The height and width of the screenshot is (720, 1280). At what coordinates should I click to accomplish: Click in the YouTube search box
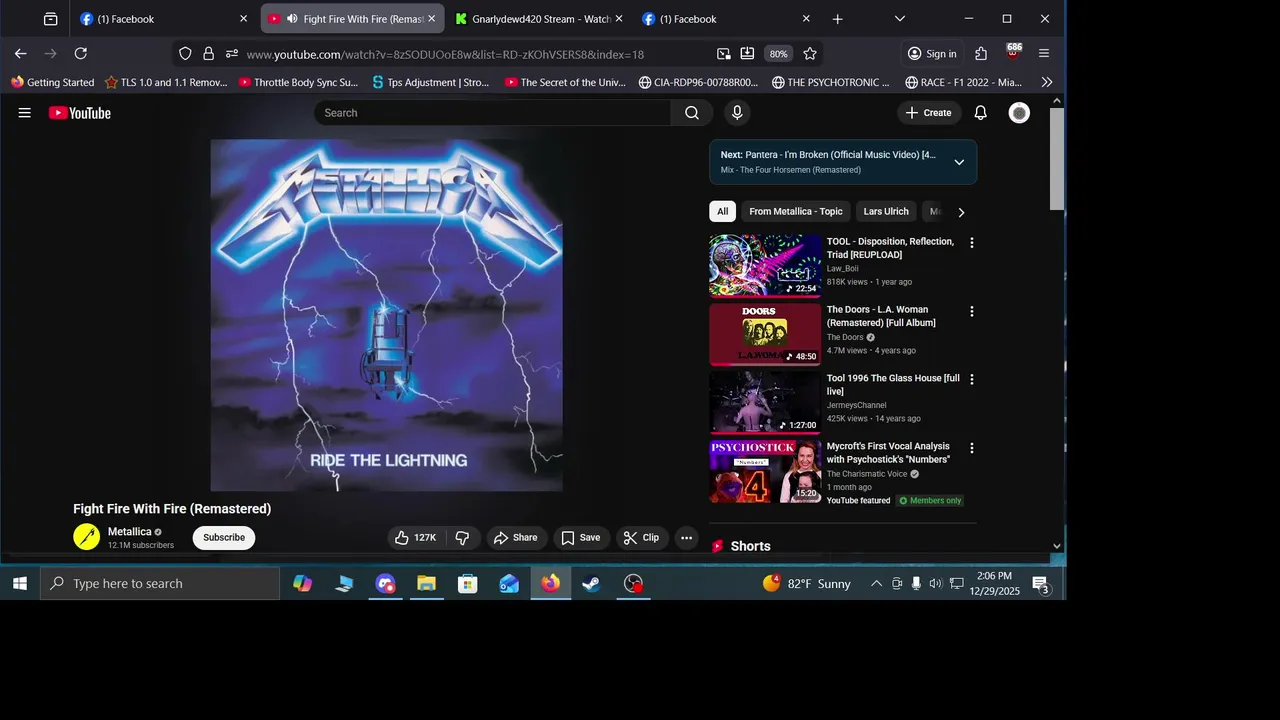click(493, 113)
